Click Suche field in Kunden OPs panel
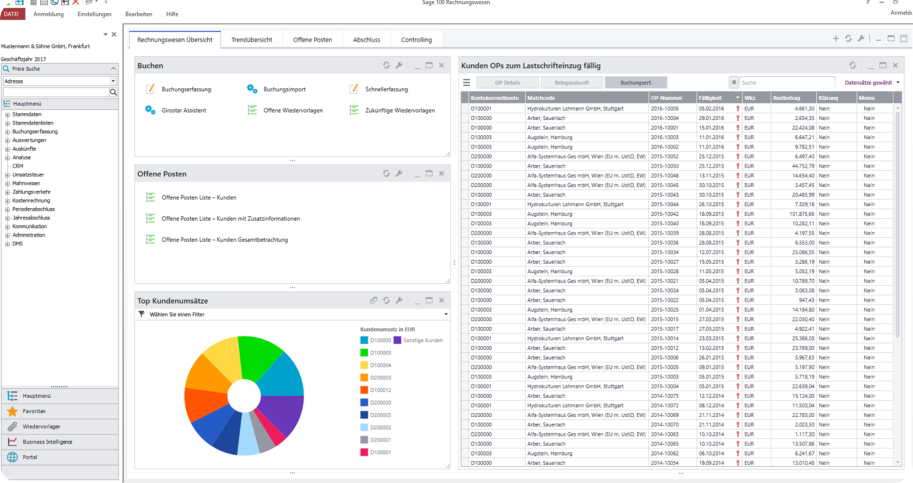The width and height of the screenshot is (913, 483). click(x=788, y=83)
